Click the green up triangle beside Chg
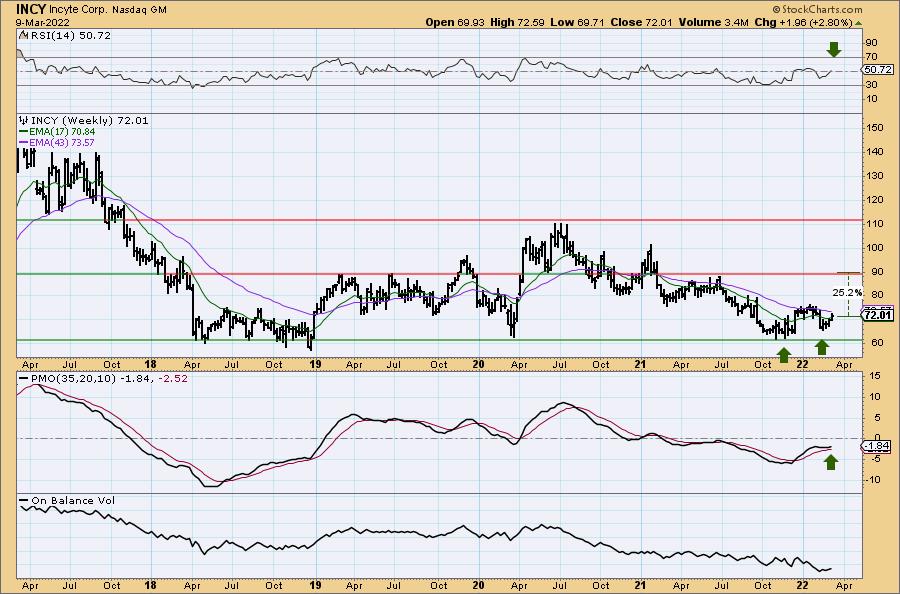The image size is (900, 594). click(x=858, y=23)
